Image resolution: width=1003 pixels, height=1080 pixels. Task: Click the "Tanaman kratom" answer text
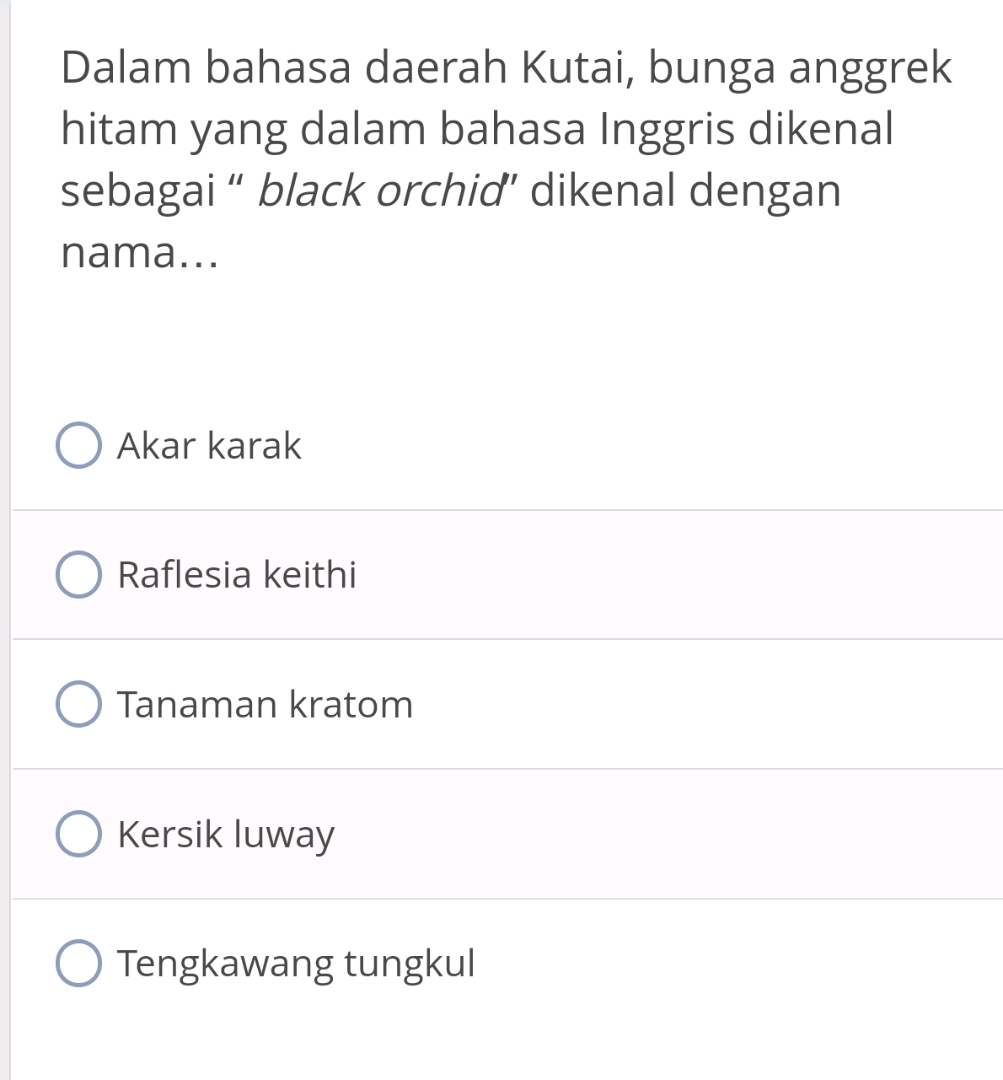click(x=265, y=704)
